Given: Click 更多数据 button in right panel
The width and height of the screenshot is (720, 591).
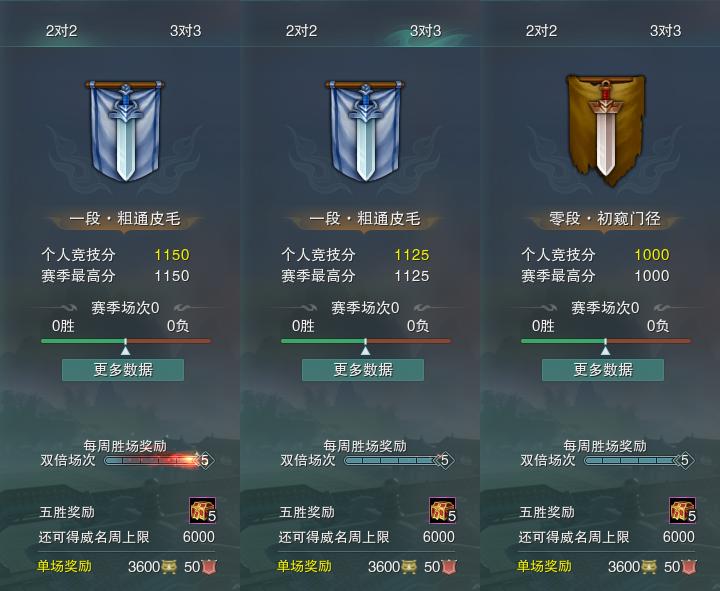Looking at the screenshot, I should (603, 370).
